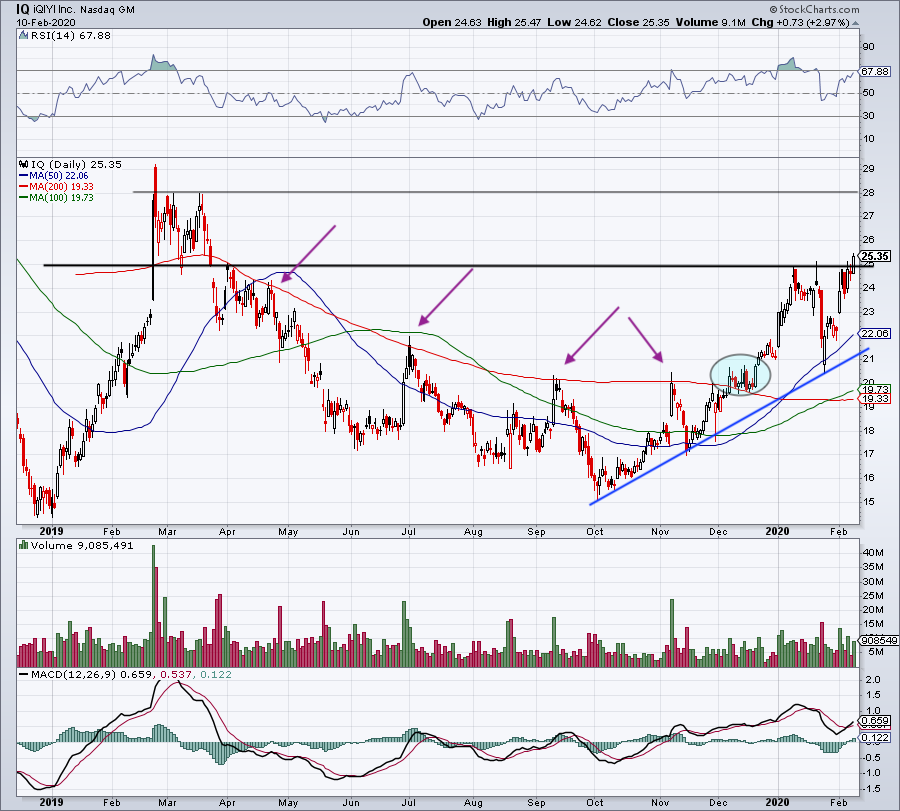The height and width of the screenshot is (811, 900).
Task: Click the MA(50) 22.06 legend text
Action: (59, 176)
